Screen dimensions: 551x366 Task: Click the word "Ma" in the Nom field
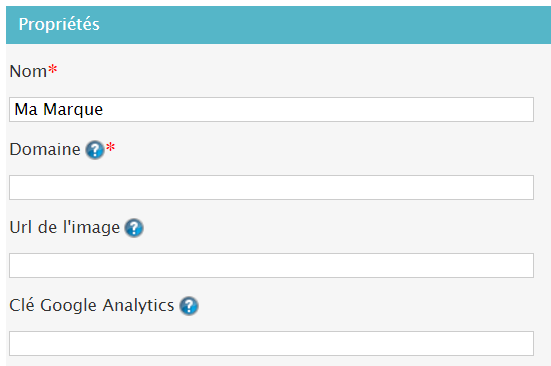tap(26, 109)
